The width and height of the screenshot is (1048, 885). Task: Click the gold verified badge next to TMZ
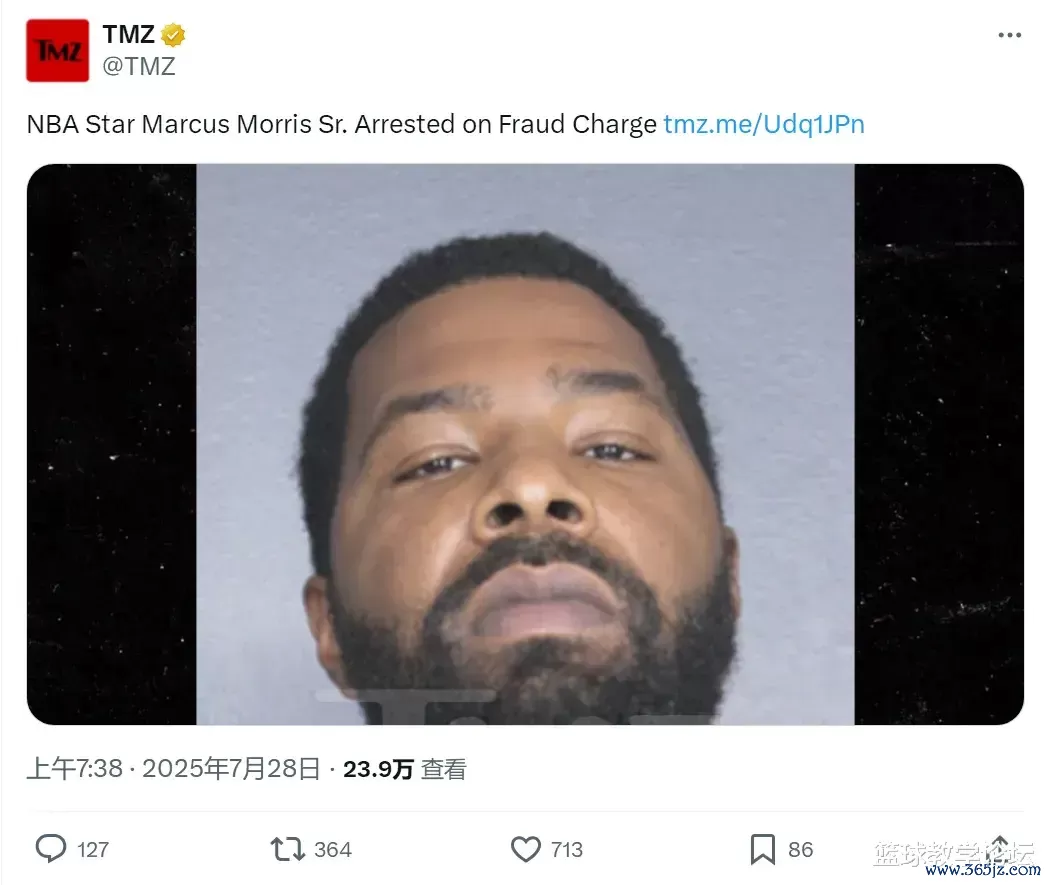[x=173, y=35]
